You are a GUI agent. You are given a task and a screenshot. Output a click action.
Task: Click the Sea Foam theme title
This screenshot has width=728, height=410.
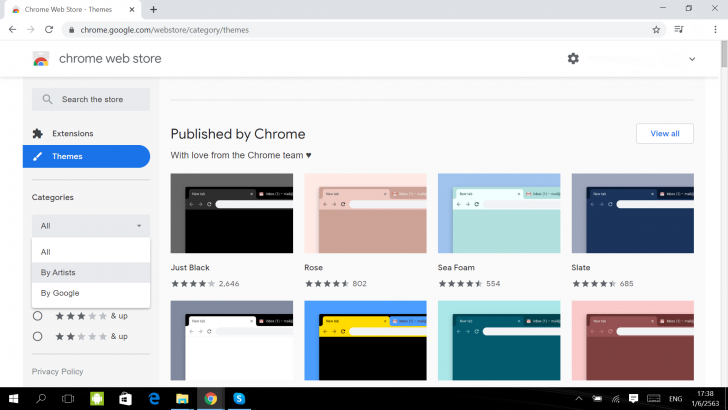click(456, 267)
